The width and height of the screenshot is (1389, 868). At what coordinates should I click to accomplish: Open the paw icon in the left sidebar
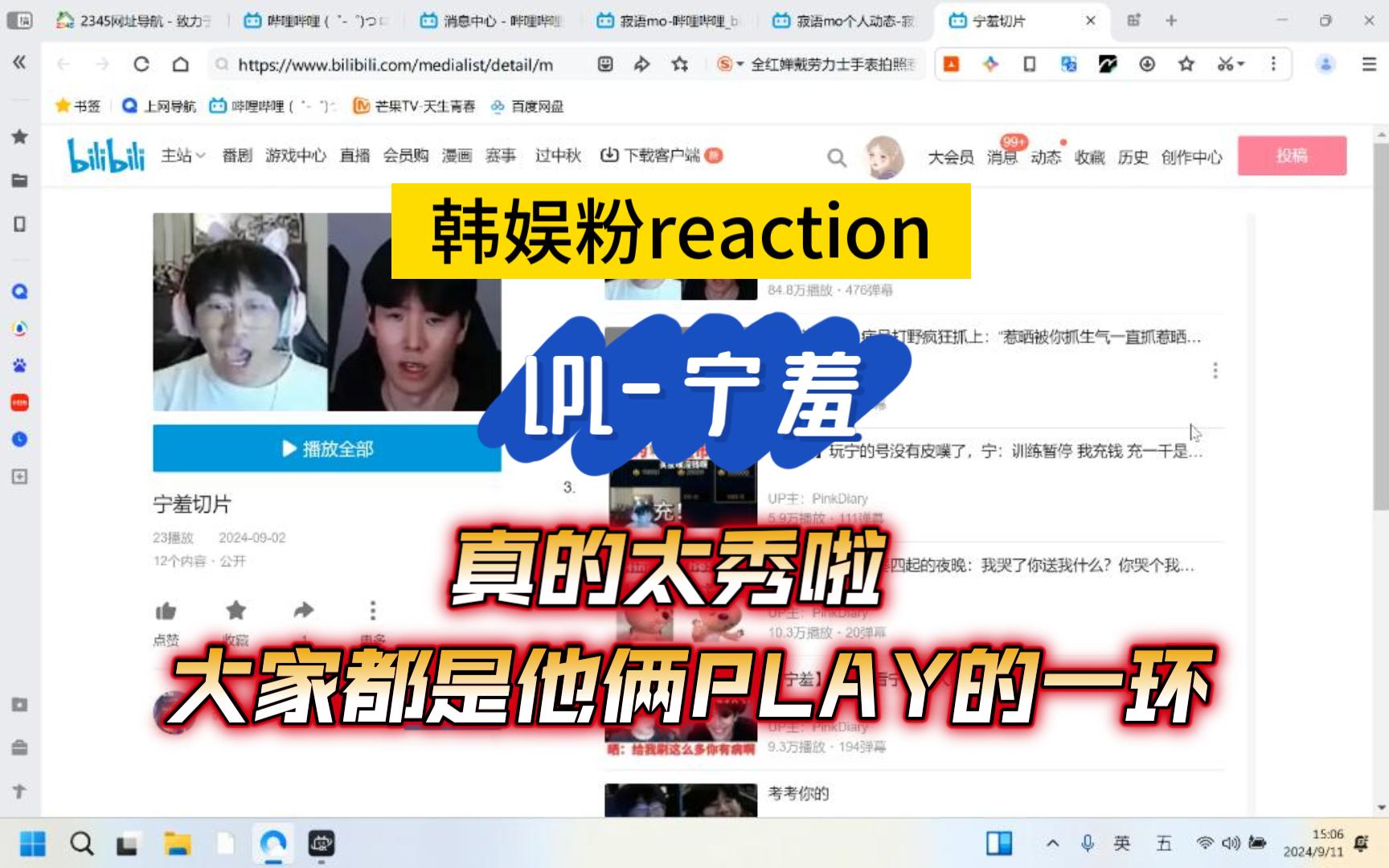coord(20,366)
